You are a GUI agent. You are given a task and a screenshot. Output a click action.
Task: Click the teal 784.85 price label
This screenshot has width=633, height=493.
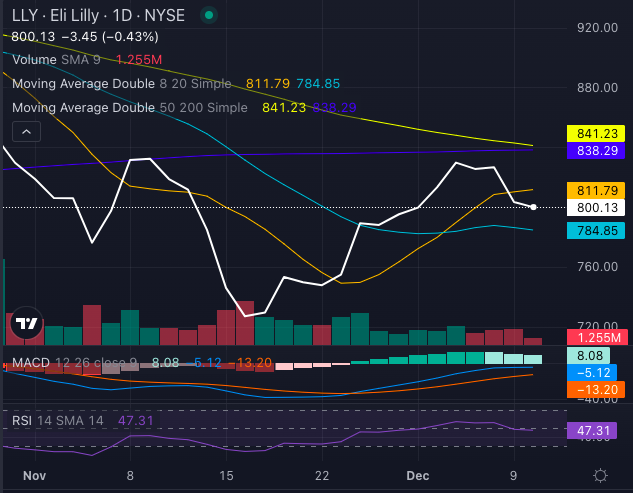pos(595,231)
